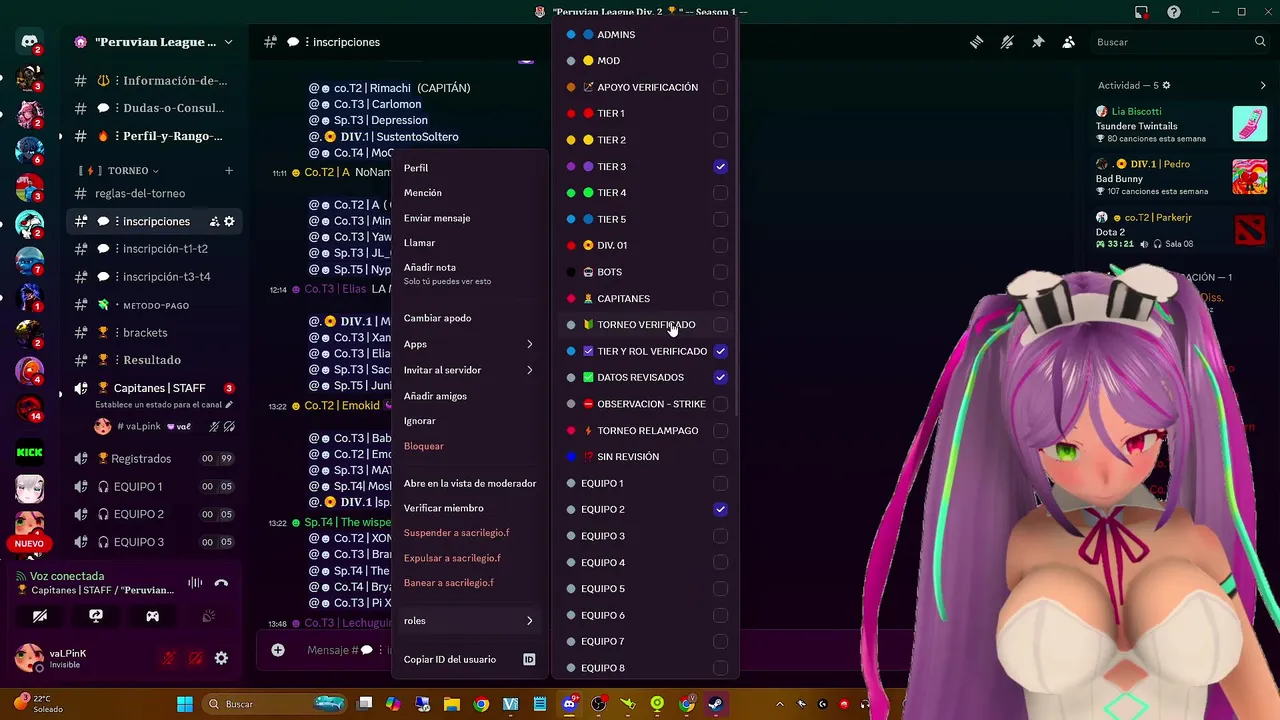Open Kick server icon in sidebar
Viewport: 1280px width, 720px height.
coord(29,452)
